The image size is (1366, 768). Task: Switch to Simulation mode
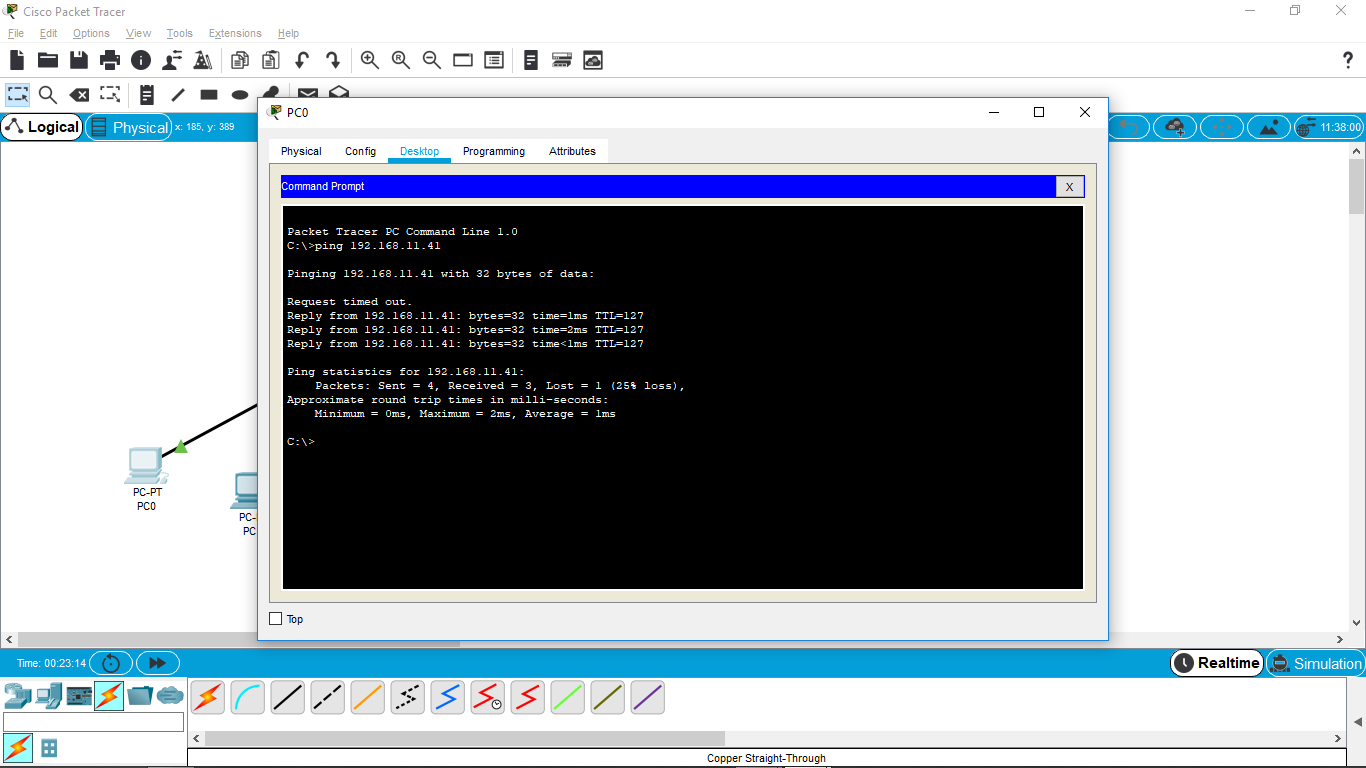1315,663
